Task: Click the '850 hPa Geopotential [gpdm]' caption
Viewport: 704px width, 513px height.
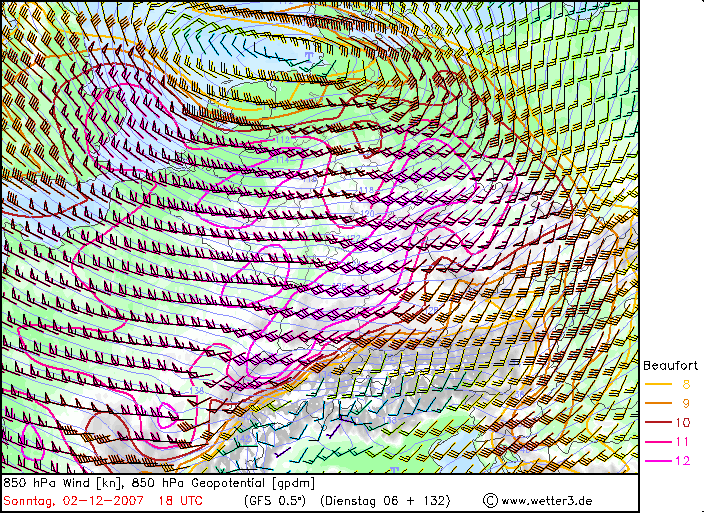Action: (x=223, y=483)
